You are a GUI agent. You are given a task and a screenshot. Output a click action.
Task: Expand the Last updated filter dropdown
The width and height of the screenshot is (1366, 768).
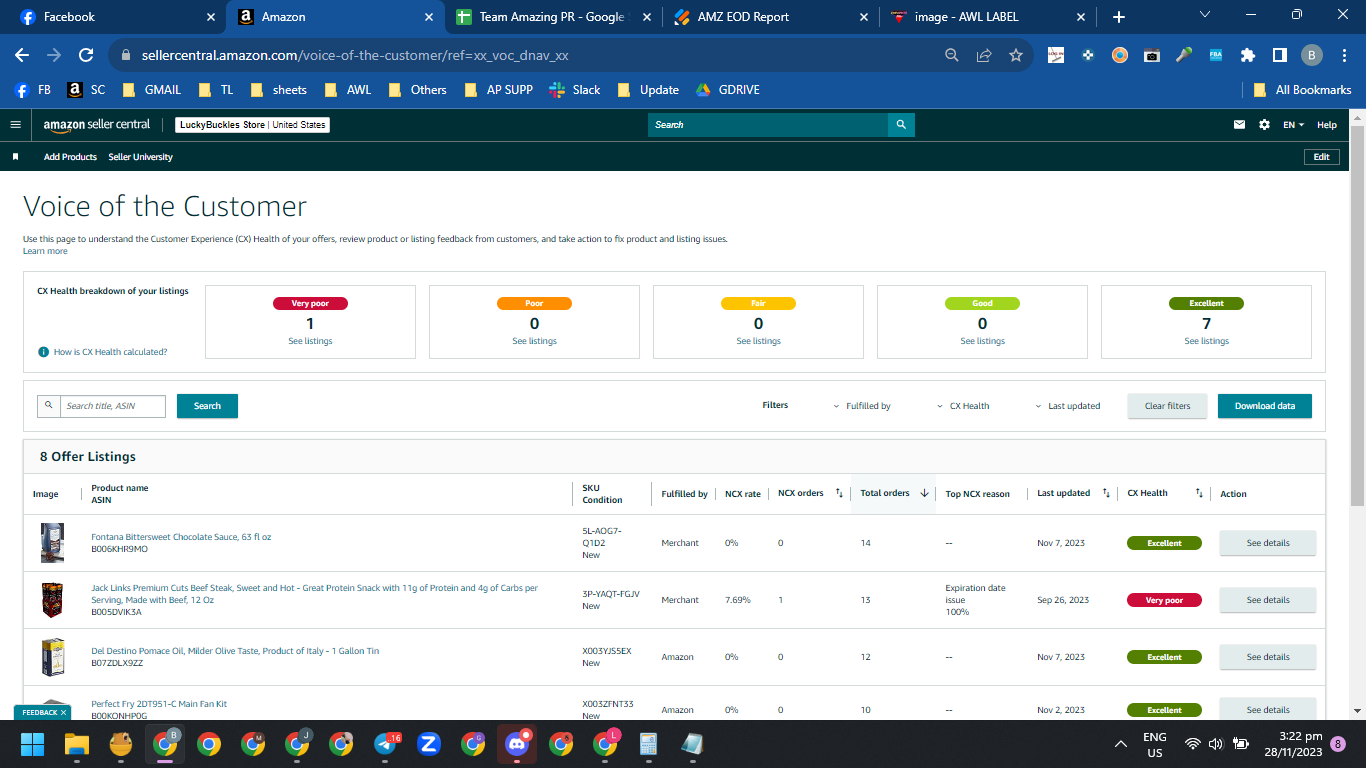1067,406
